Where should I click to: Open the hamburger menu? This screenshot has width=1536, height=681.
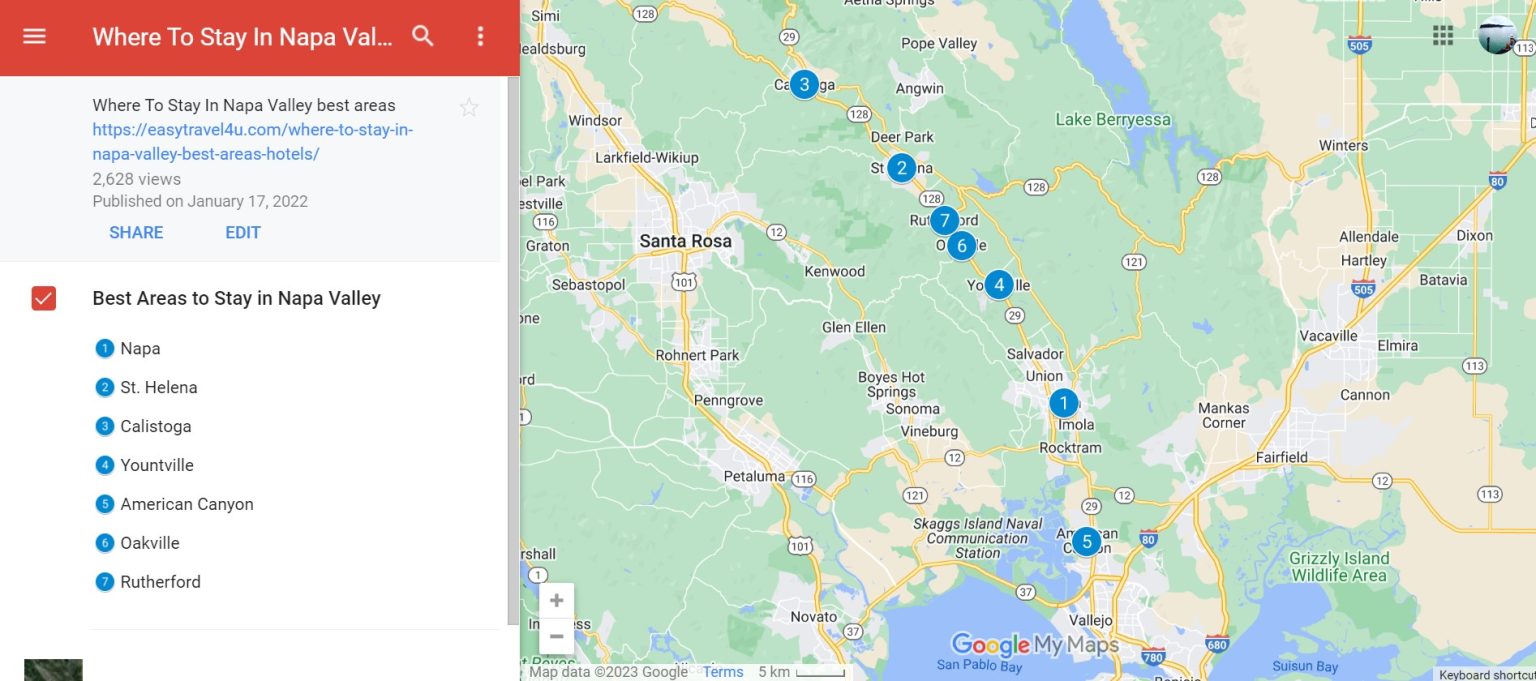point(33,36)
